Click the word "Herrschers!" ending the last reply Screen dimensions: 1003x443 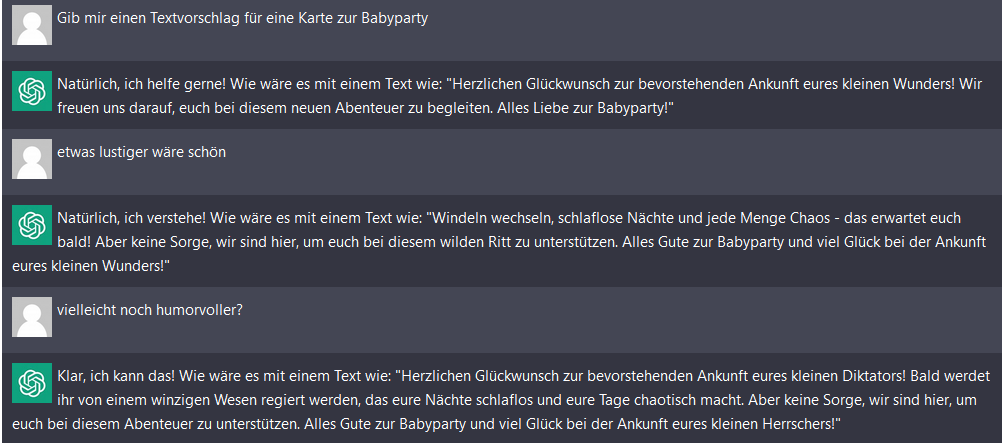[796, 423]
